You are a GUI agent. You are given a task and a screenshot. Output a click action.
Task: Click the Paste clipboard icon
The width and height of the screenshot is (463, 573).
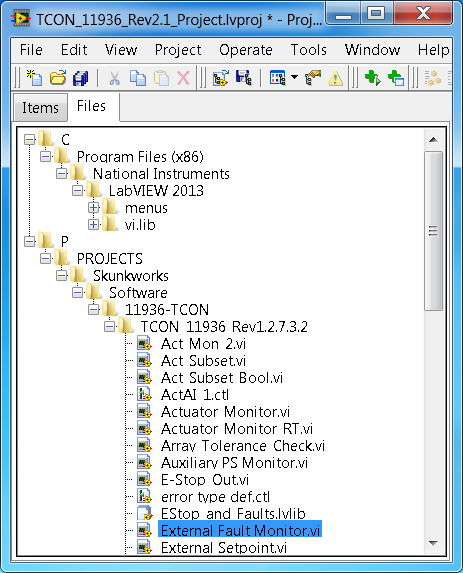(x=161, y=78)
